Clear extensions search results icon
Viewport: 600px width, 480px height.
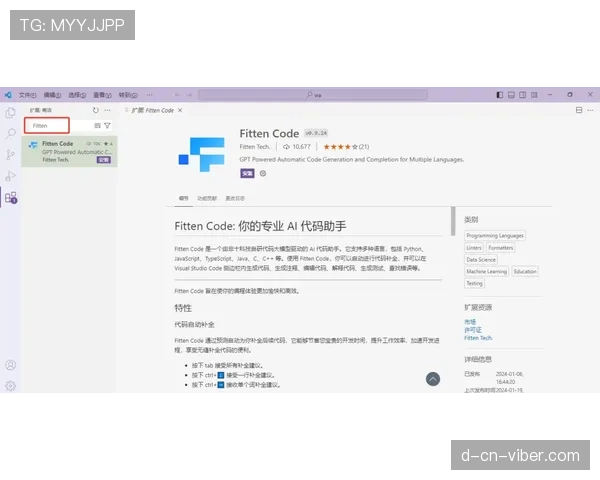click(98, 126)
